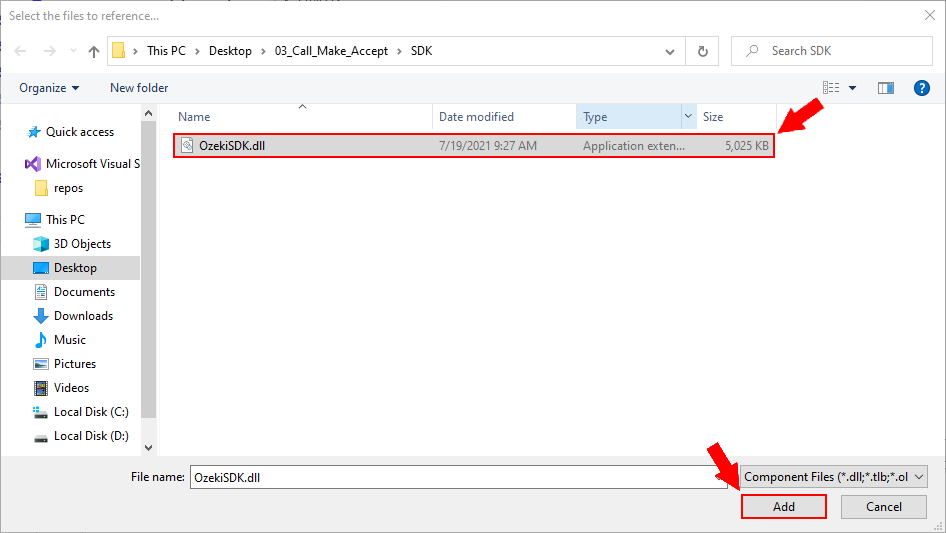Select This PC in navigation pane
The image size is (946, 533).
pyautogui.click(x=65, y=220)
